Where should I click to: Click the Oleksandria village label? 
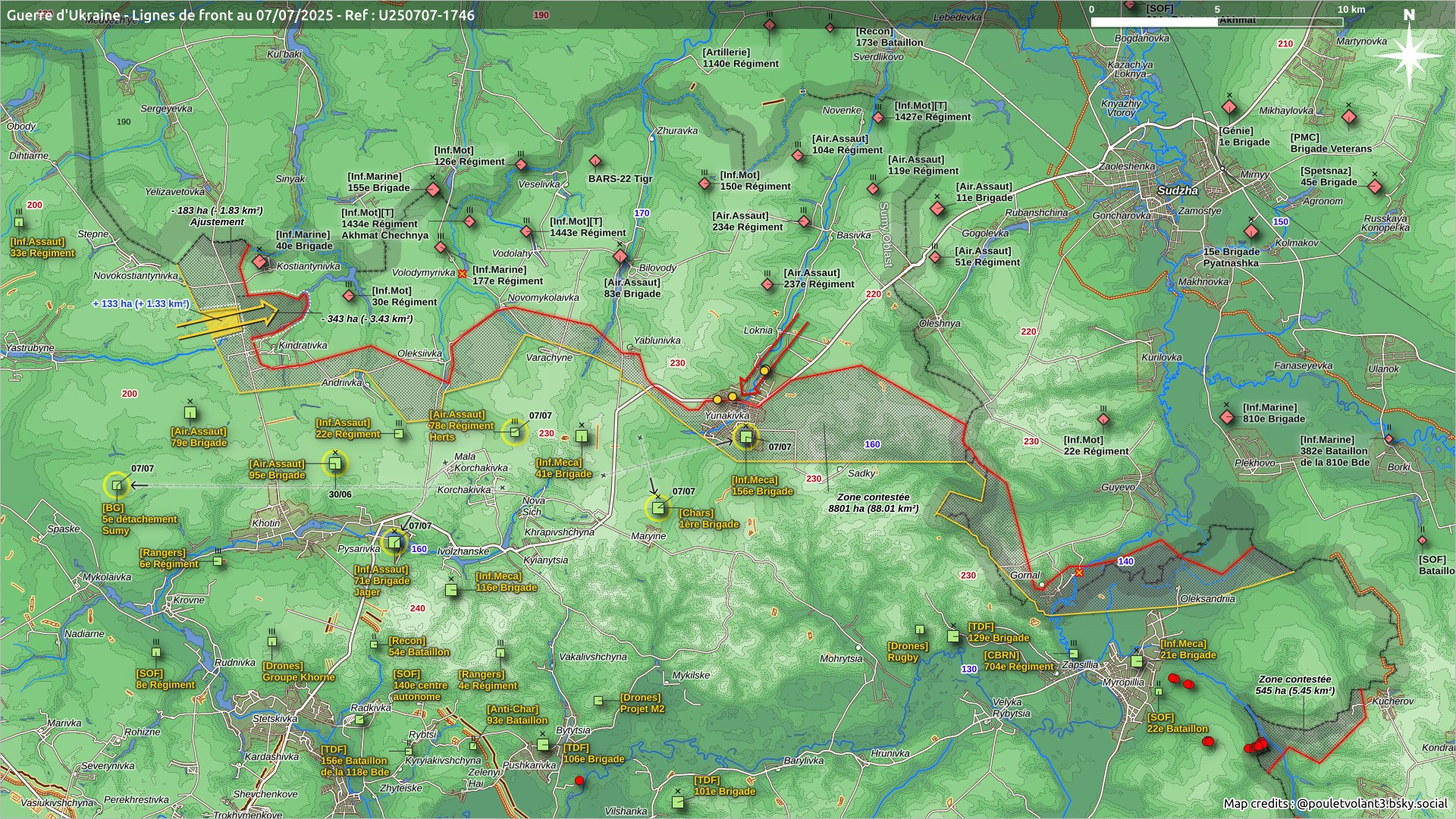pos(1208,599)
